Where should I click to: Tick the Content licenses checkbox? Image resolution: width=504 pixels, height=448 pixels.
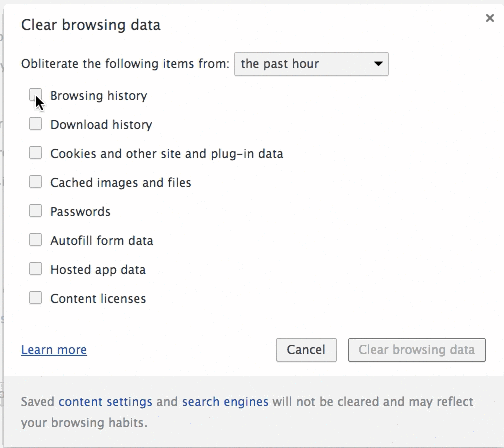point(35,298)
